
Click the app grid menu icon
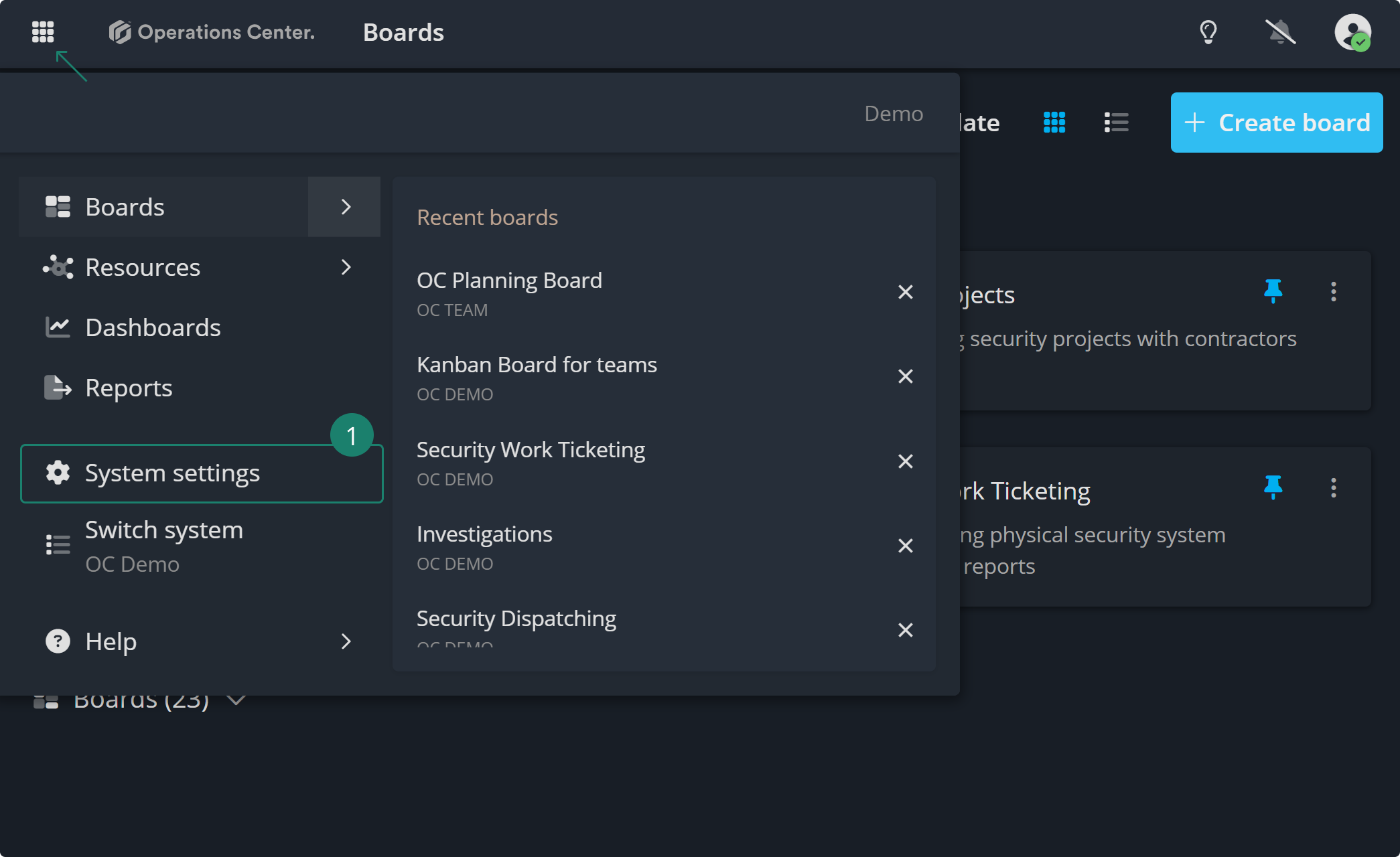coord(43,31)
